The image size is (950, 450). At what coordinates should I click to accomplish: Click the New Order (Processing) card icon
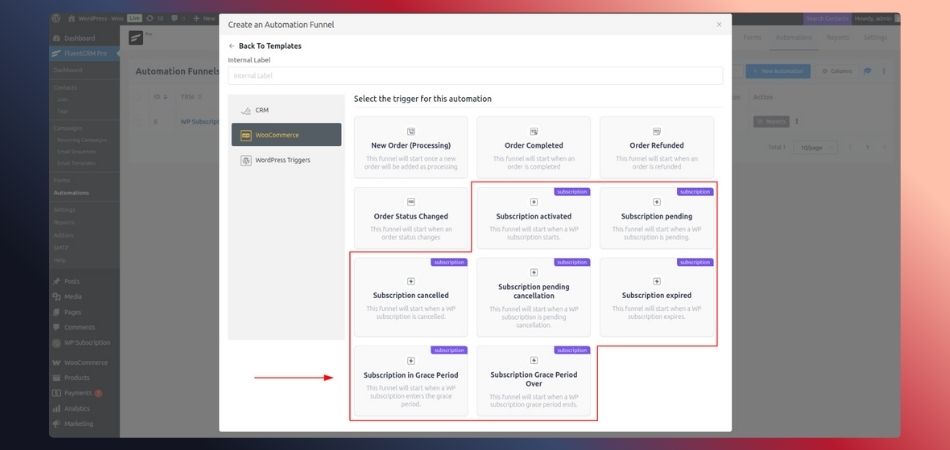coord(411,131)
